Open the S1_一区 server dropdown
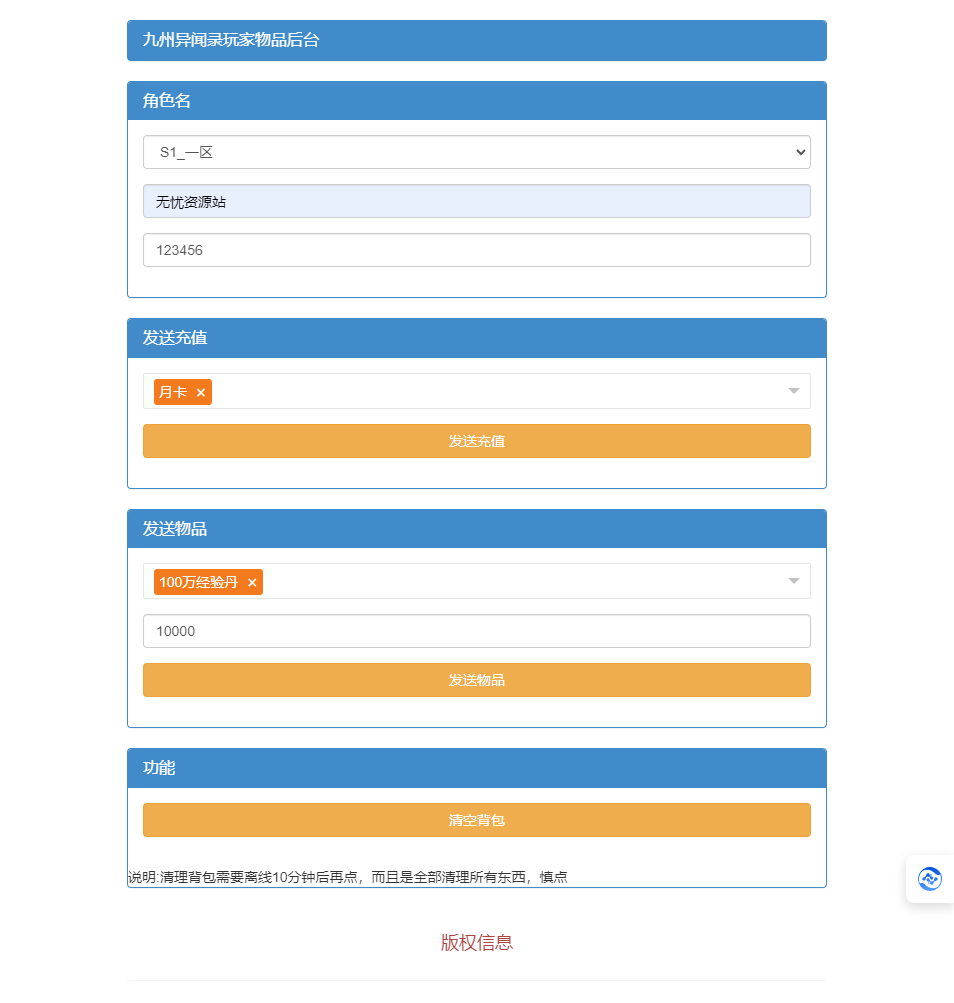The height and width of the screenshot is (1003, 954). tap(477, 152)
